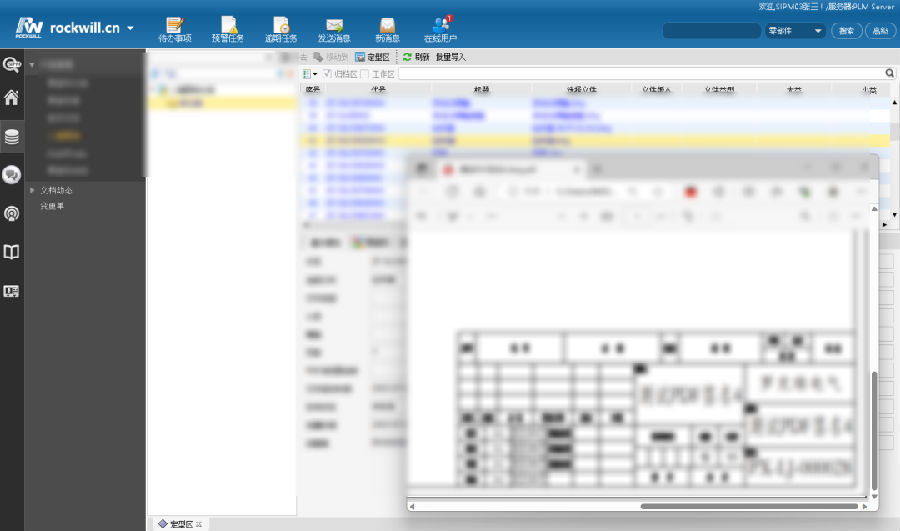900x531 pixels.
Task: Click the popup horizontal scrollbar thumb
Action: (749, 506)
